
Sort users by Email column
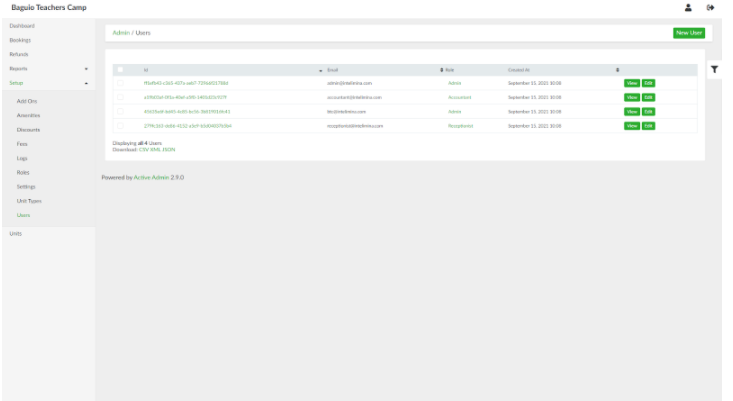pyautogui.click(x=333, y=70)
